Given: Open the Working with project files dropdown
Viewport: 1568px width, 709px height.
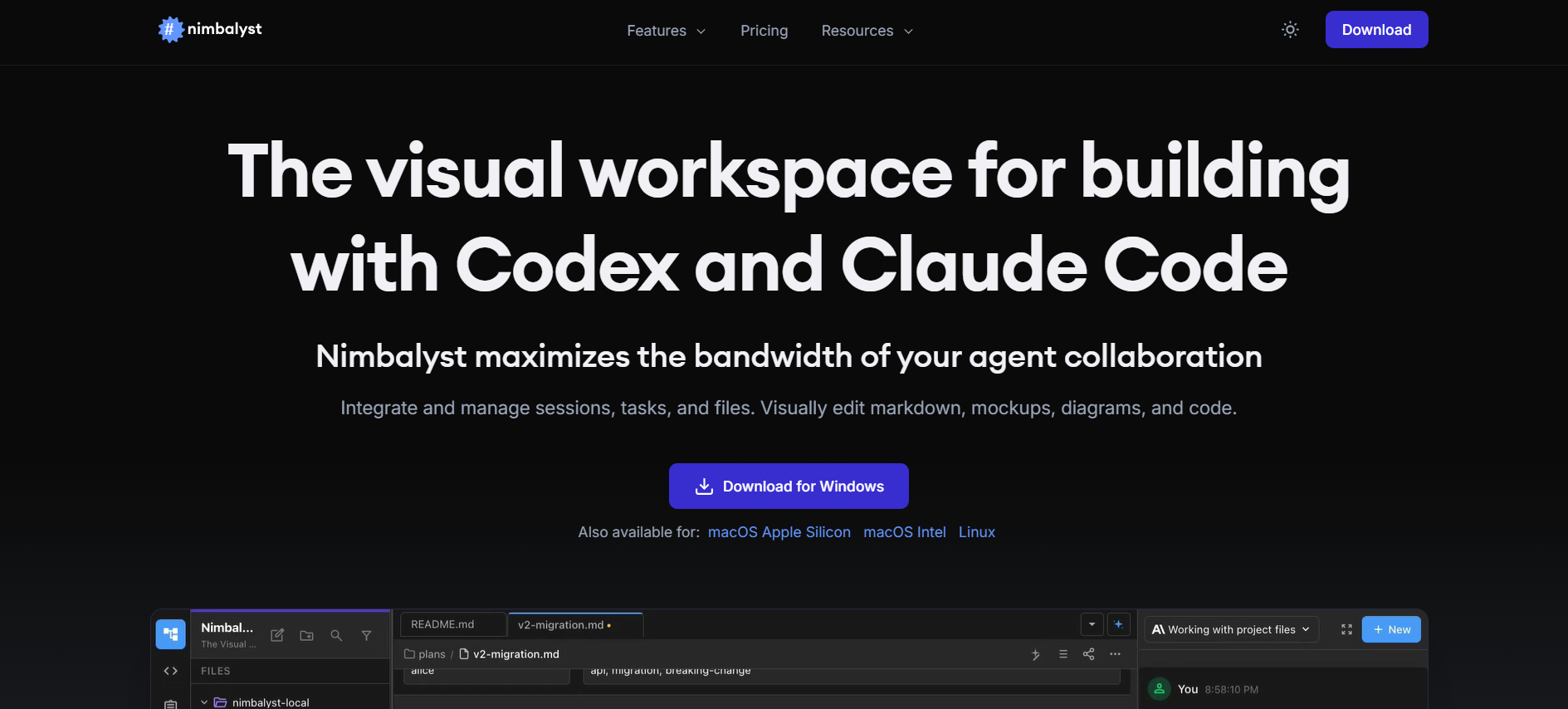Looking at the screenshot, I should (x=1231, y=629).
